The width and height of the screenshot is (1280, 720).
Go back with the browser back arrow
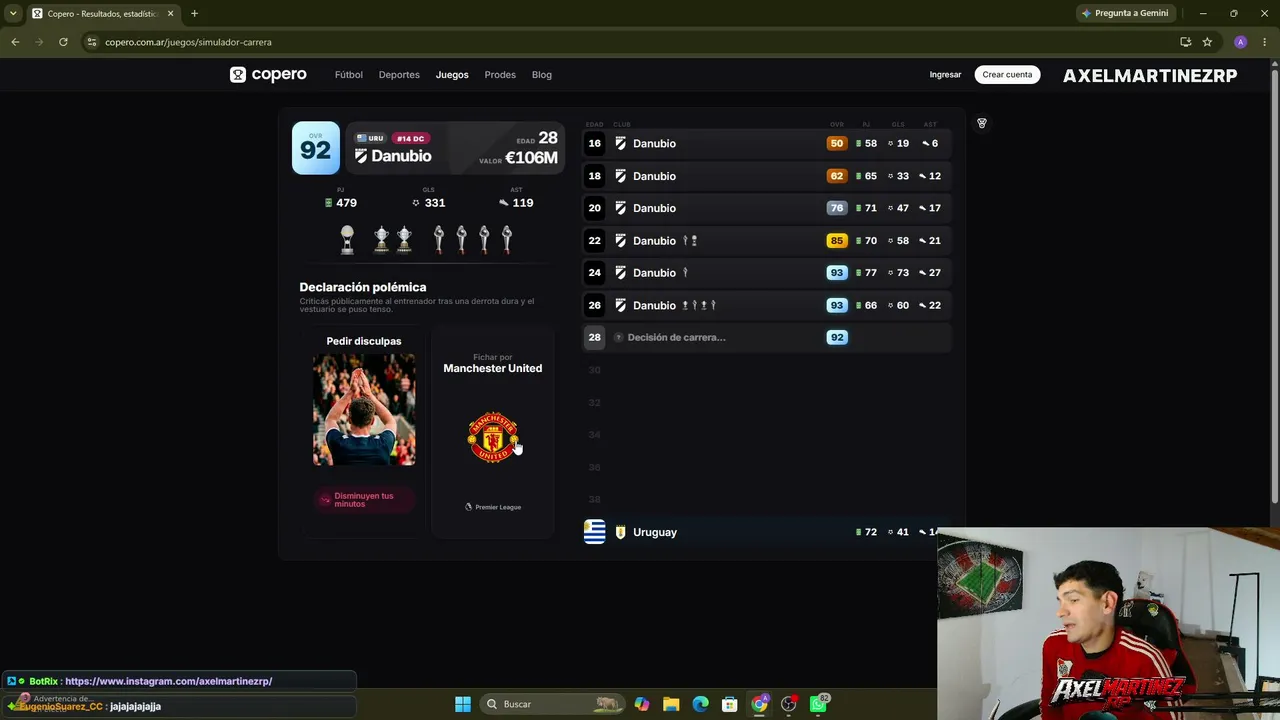[x=15, y=42]
